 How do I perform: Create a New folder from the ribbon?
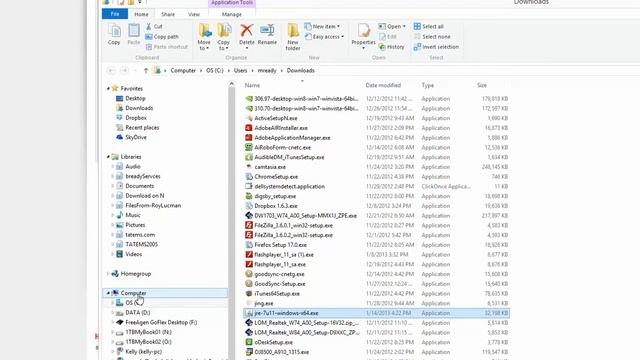click(x=293, y=37)
